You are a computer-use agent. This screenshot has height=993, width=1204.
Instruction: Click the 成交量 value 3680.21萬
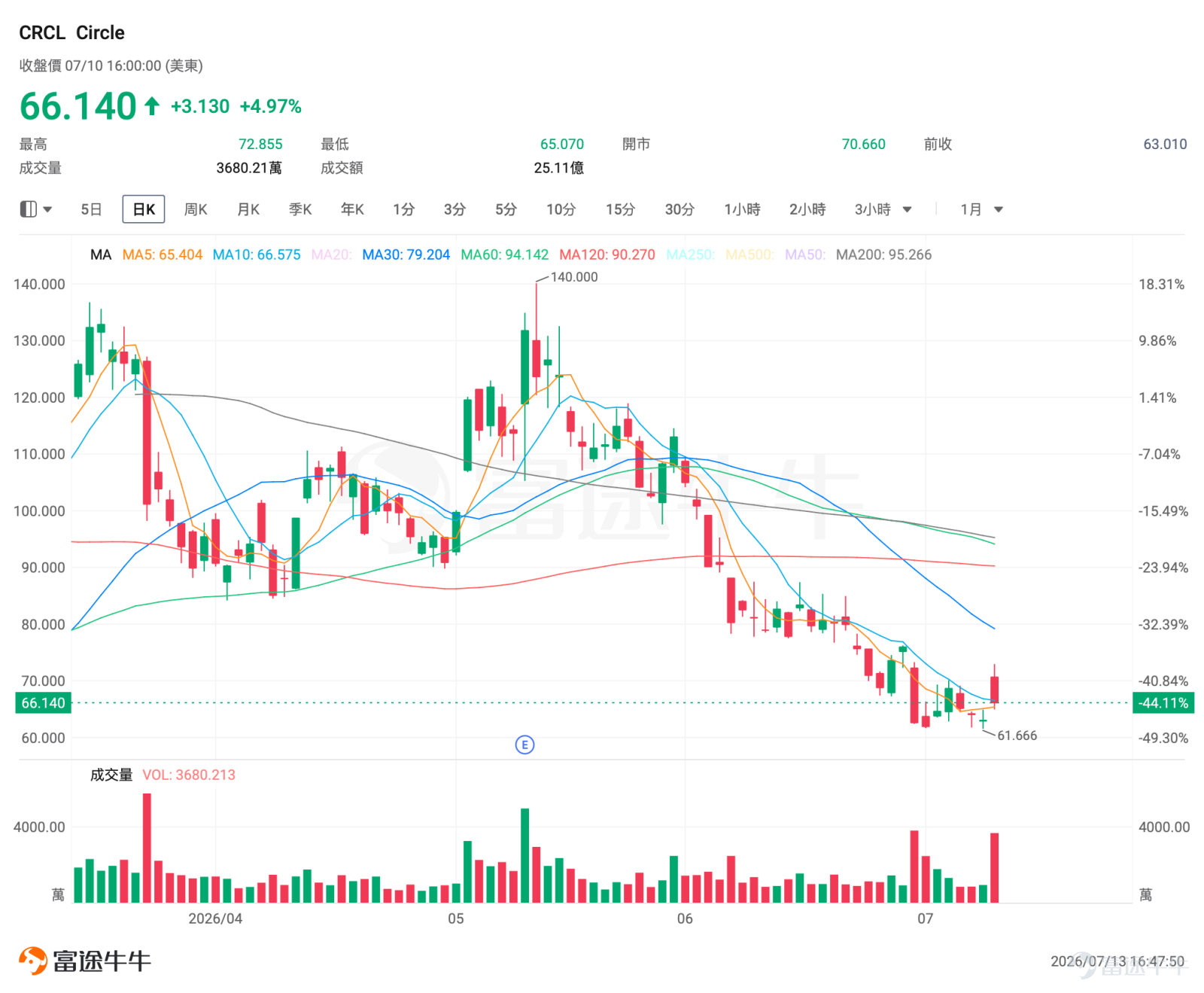249,168
